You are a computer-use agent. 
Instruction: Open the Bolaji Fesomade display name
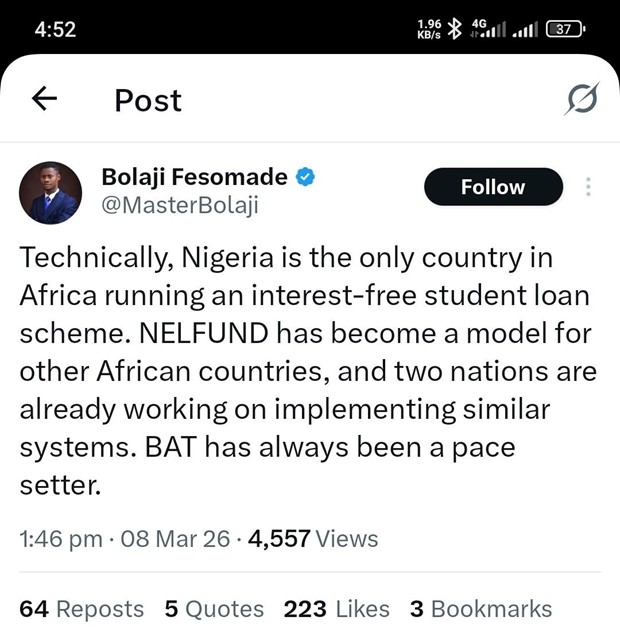pos(194,178)
